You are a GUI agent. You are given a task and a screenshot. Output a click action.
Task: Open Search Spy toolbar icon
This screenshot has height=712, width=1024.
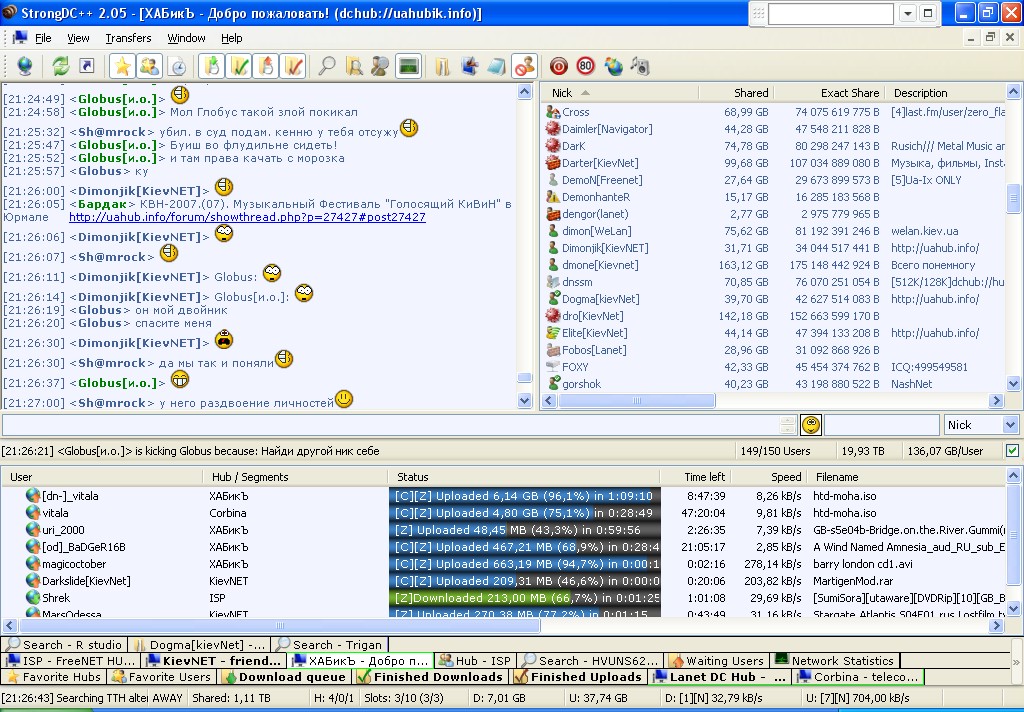[380, 66]
